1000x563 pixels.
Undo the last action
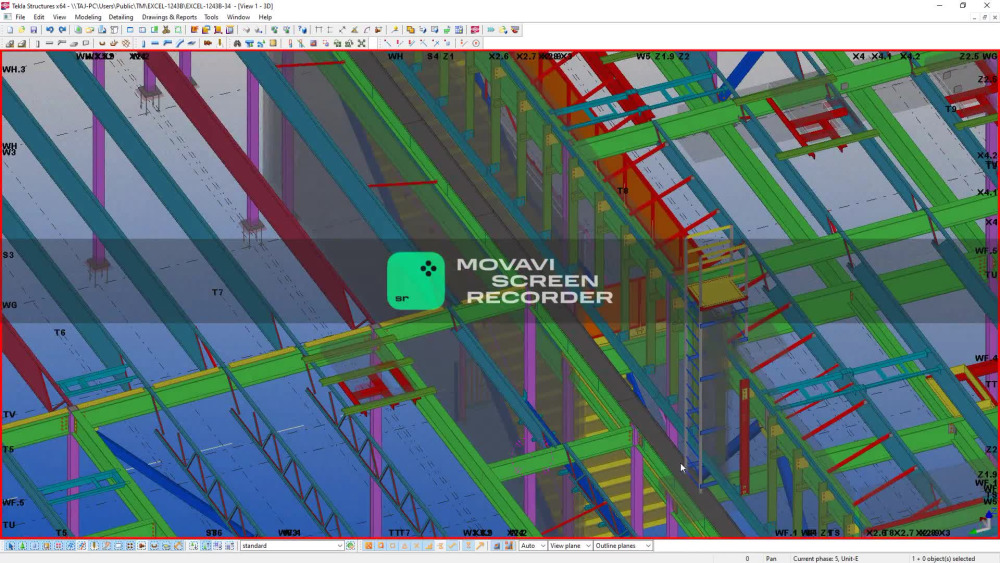pyautogui.click(x=50, y=30)
